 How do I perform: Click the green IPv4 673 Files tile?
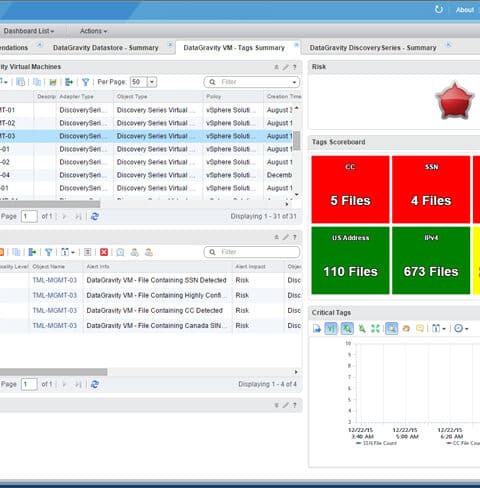[431, 260]
